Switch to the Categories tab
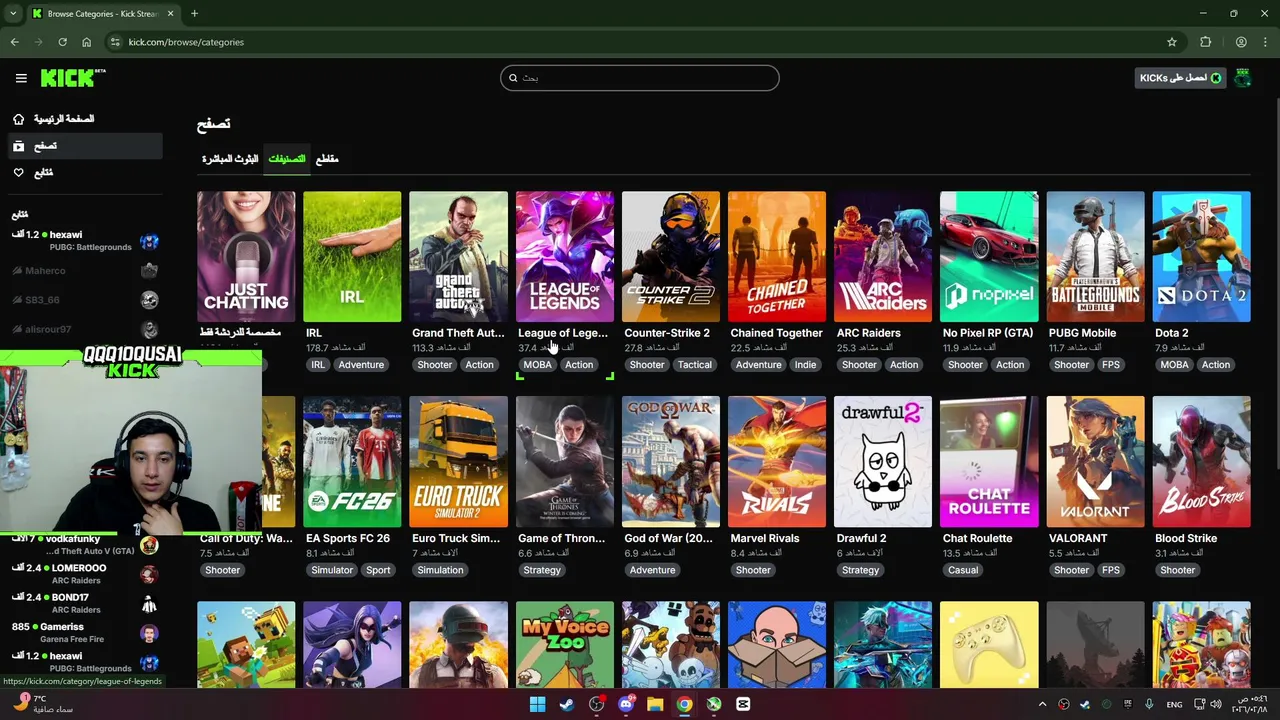 (x=287, y=159)
